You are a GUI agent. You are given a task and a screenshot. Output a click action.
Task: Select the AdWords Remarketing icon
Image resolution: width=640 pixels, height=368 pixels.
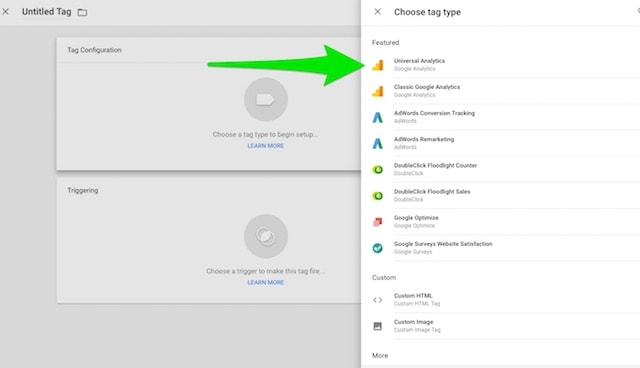(378, 144)
